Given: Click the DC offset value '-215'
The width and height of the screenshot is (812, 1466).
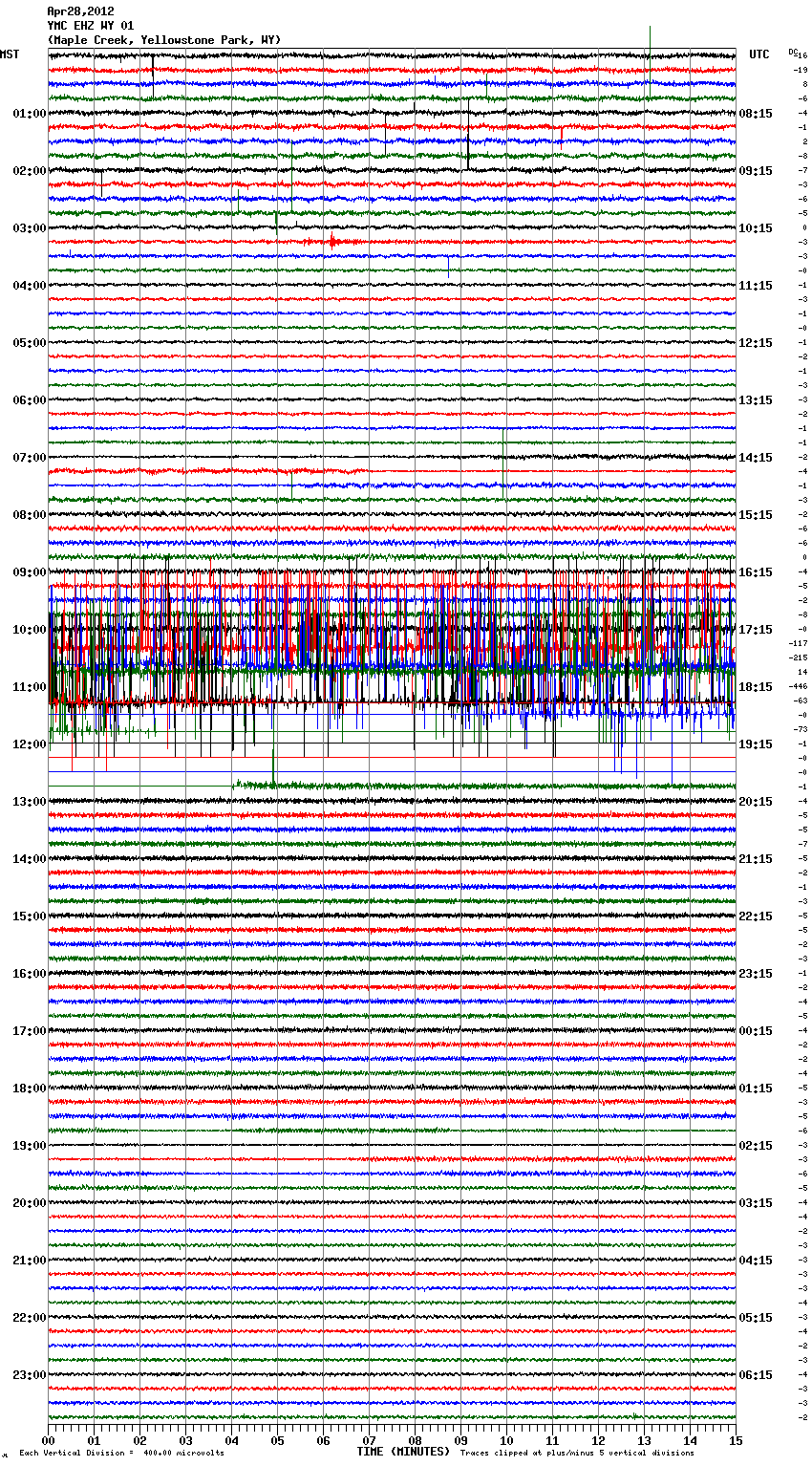Looking at the screenshot, I should (798, 658).
